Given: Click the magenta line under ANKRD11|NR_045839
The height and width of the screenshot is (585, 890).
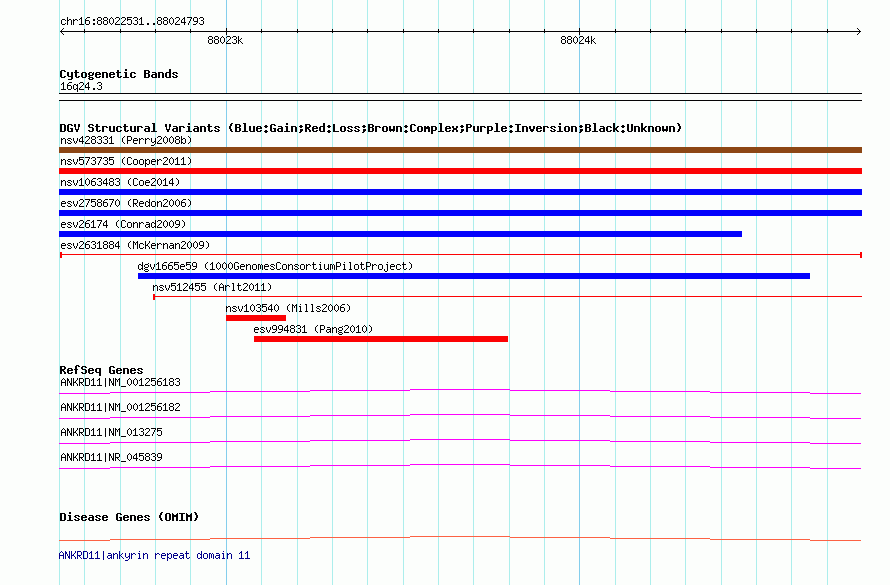Looking at the screenshot, I should click(x=460, y=466).
